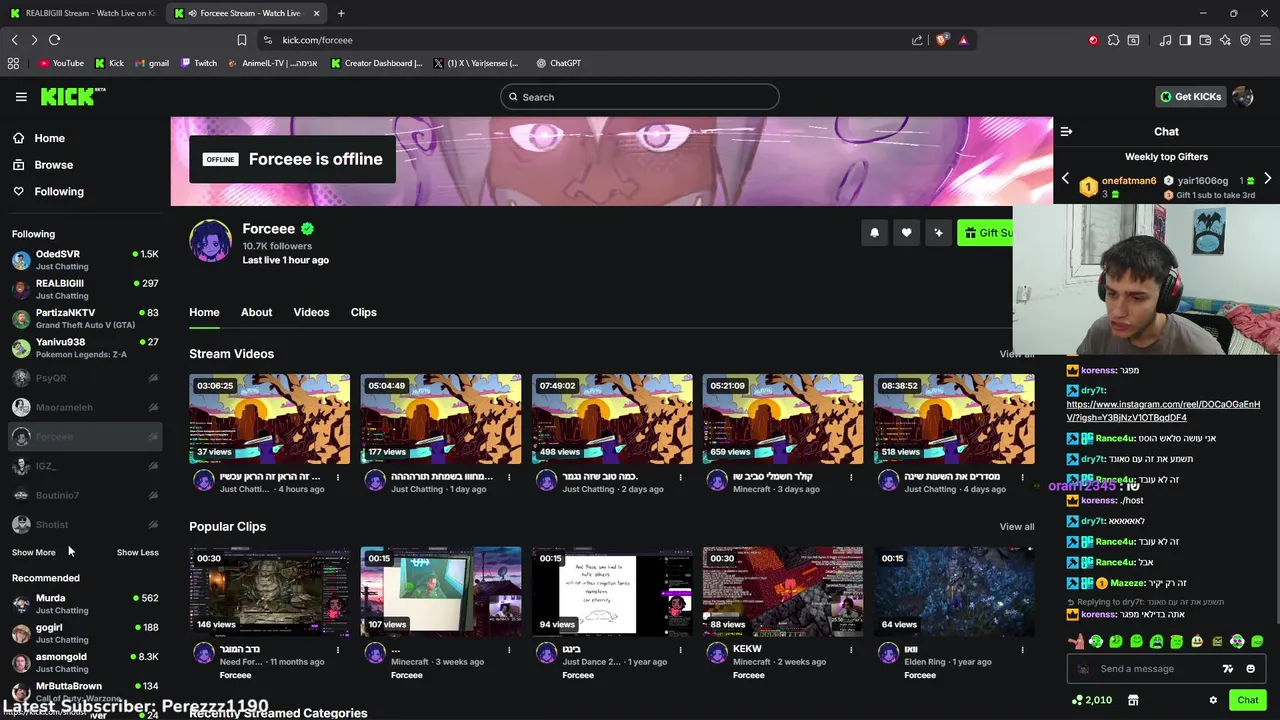Switch to the Clips tab
Viewport: 1280px width, 720px height.
coord(363,312)
